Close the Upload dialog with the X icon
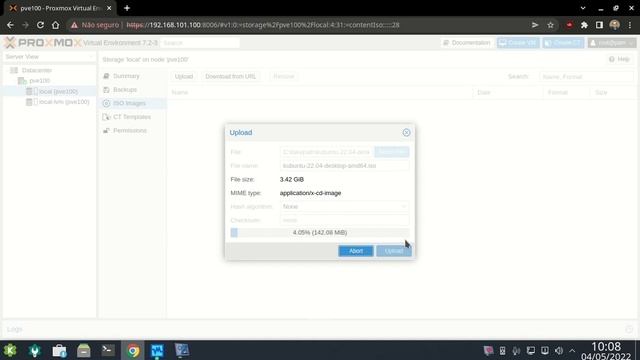 (x=406, y=133)
